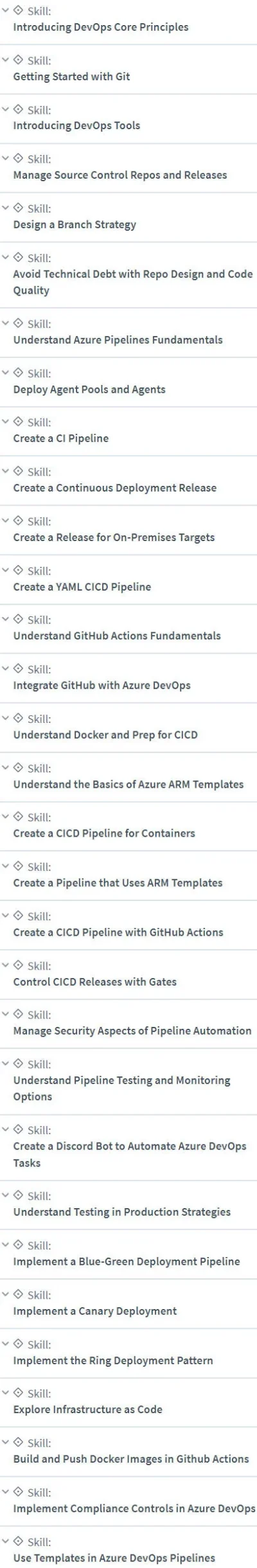Expand chevron for Understand Docker and Prep for CICD
Image resolution: width=257 pixels, height=1568 pixels.
(6, 718)
